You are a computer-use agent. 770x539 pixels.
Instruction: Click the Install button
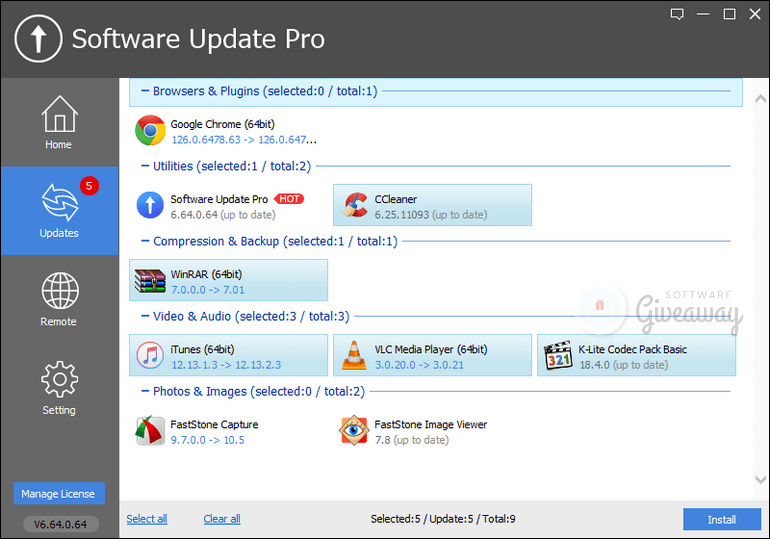tap(722, 519)
